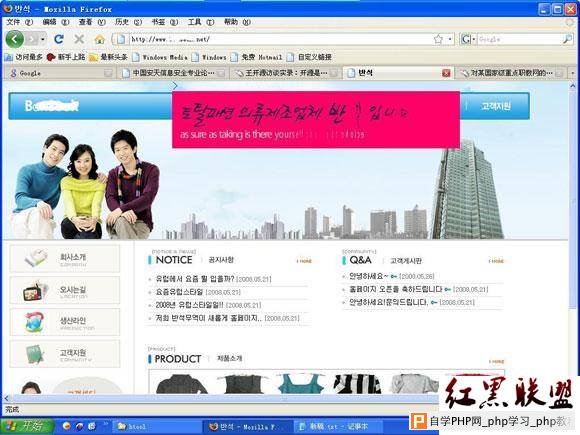Image resolution: width=580 pixels, height=435 pixels.
Task: Open the 고객지원 sidebar button
Action: tap(65, 354)
